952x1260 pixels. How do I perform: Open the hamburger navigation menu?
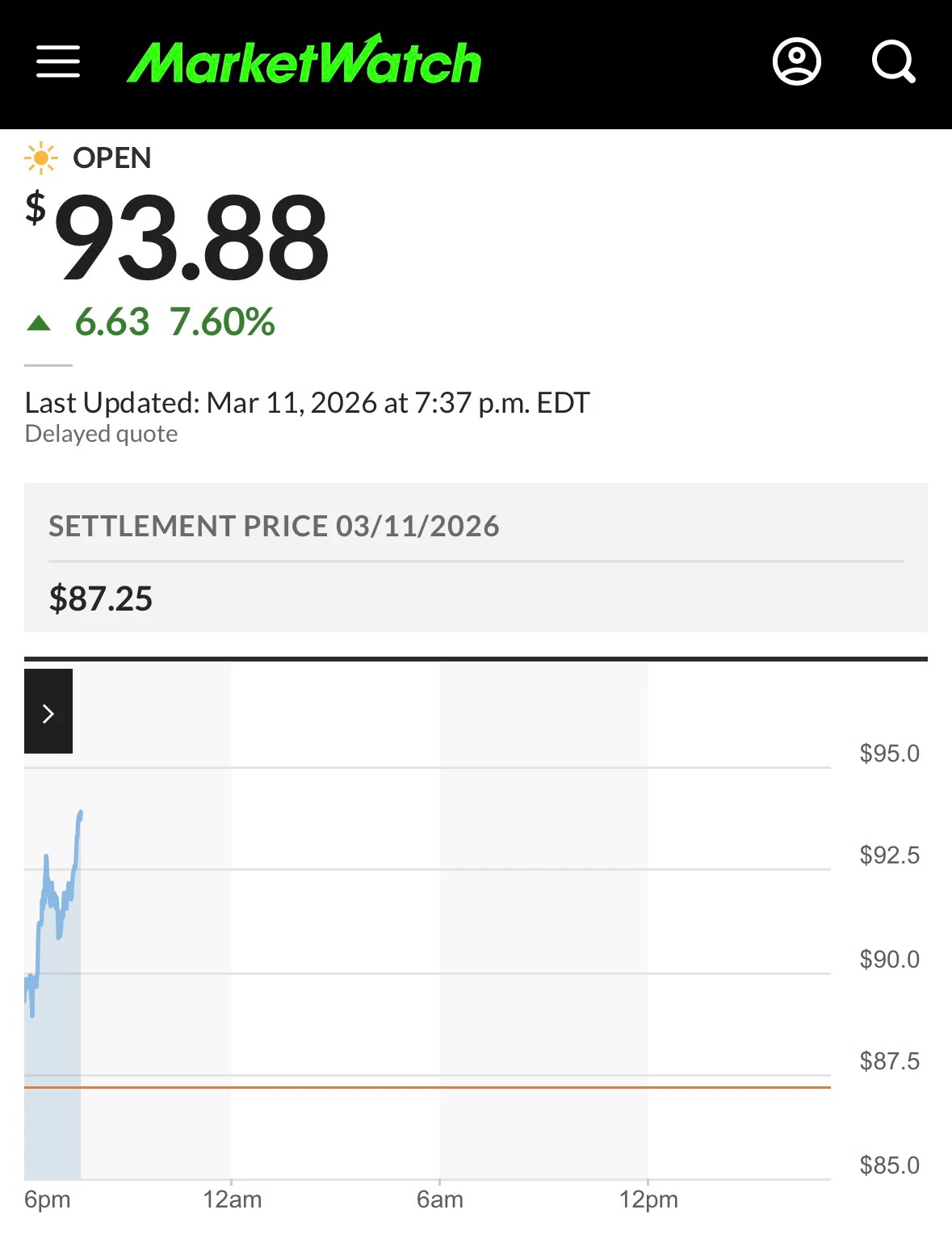pyautogui.click(x=58, y=61)
